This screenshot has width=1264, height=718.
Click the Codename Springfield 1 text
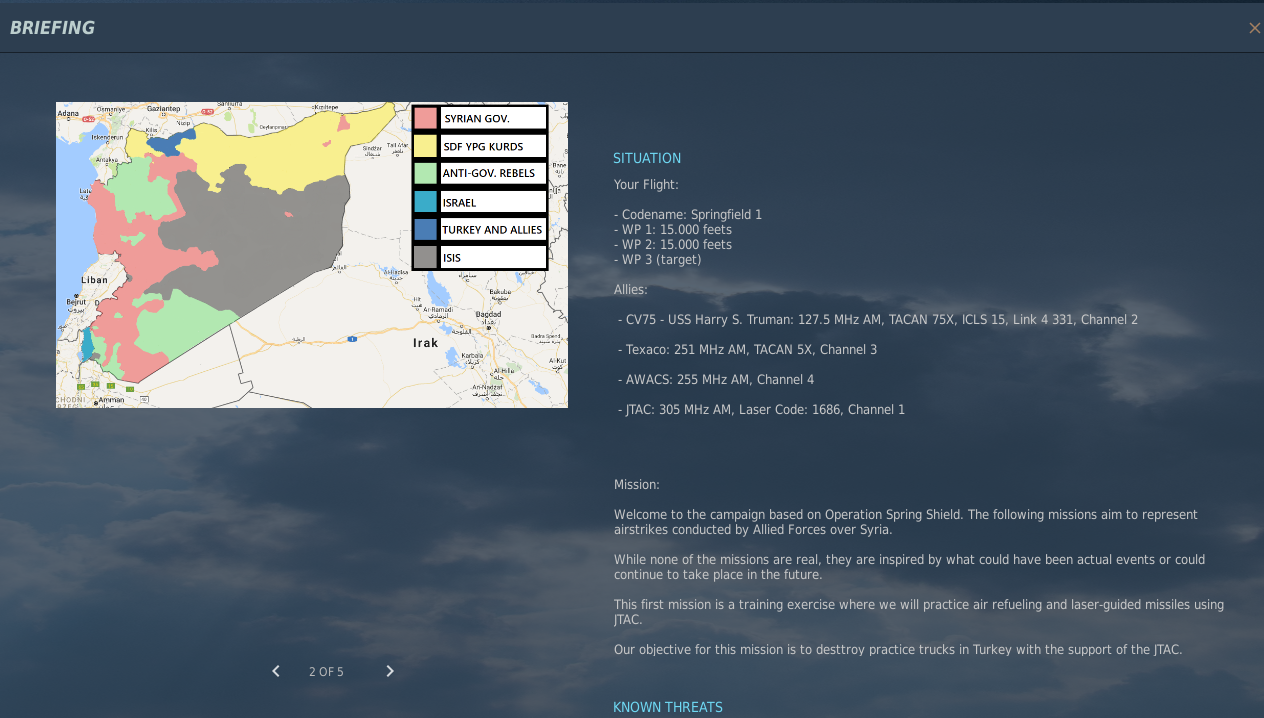pyautogui.click(x=688, y=214)
